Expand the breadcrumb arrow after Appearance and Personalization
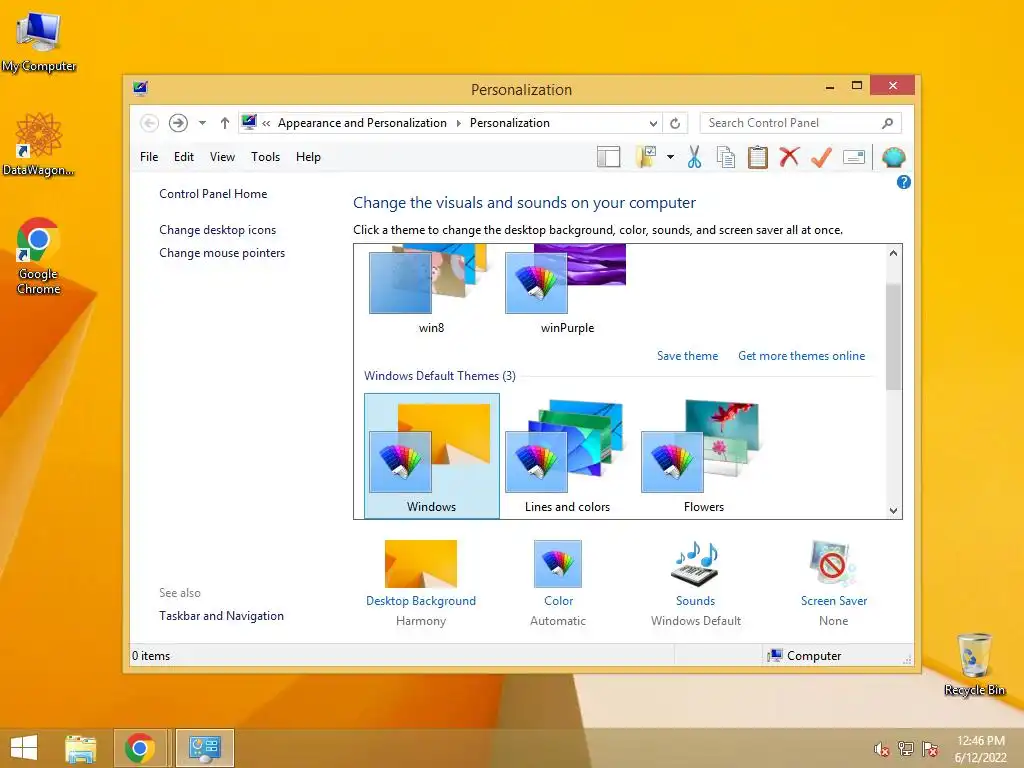 (x=458, y=123)
